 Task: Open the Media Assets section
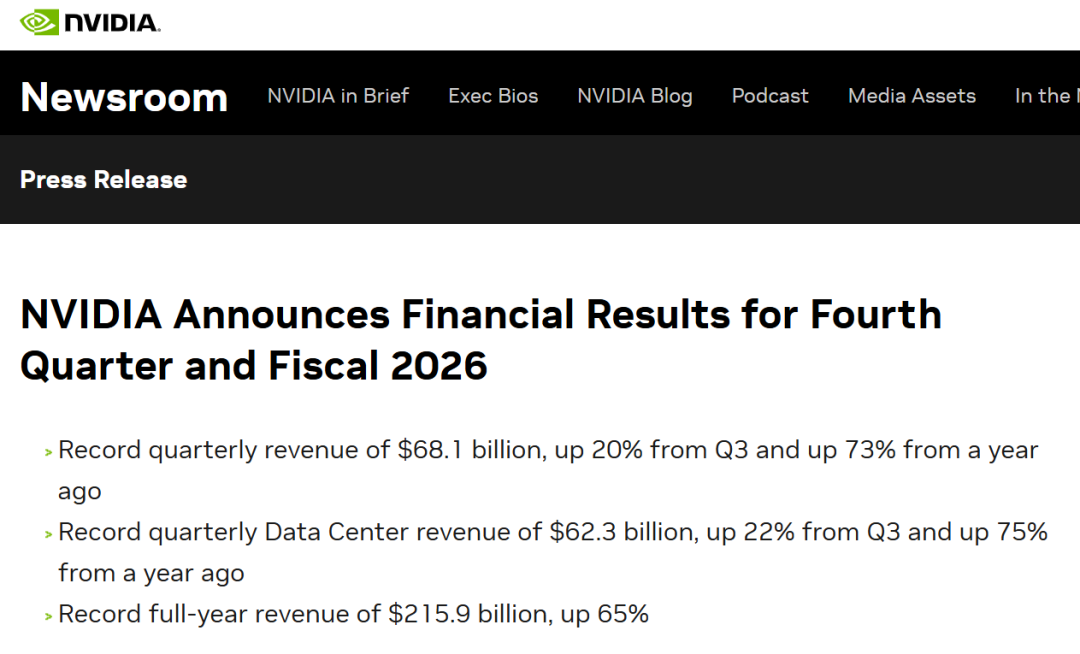[912, 96]
